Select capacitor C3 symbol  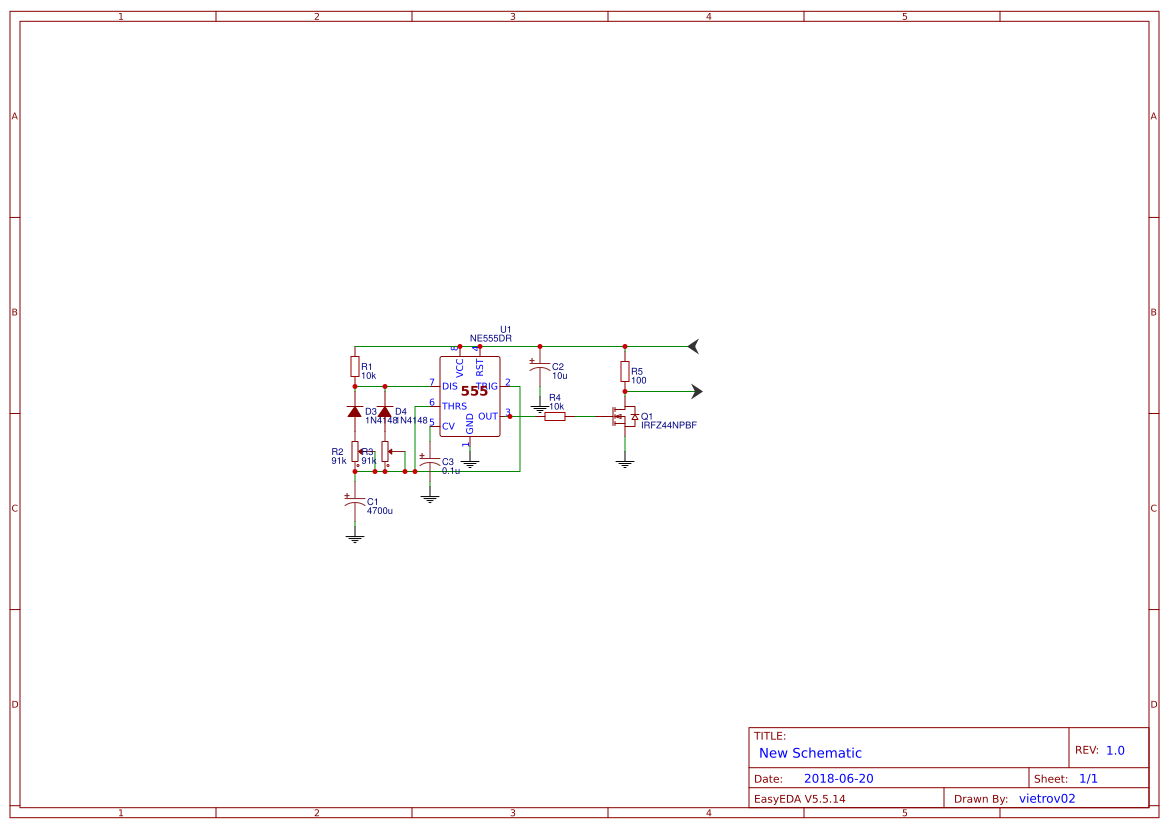coord(430,463)
